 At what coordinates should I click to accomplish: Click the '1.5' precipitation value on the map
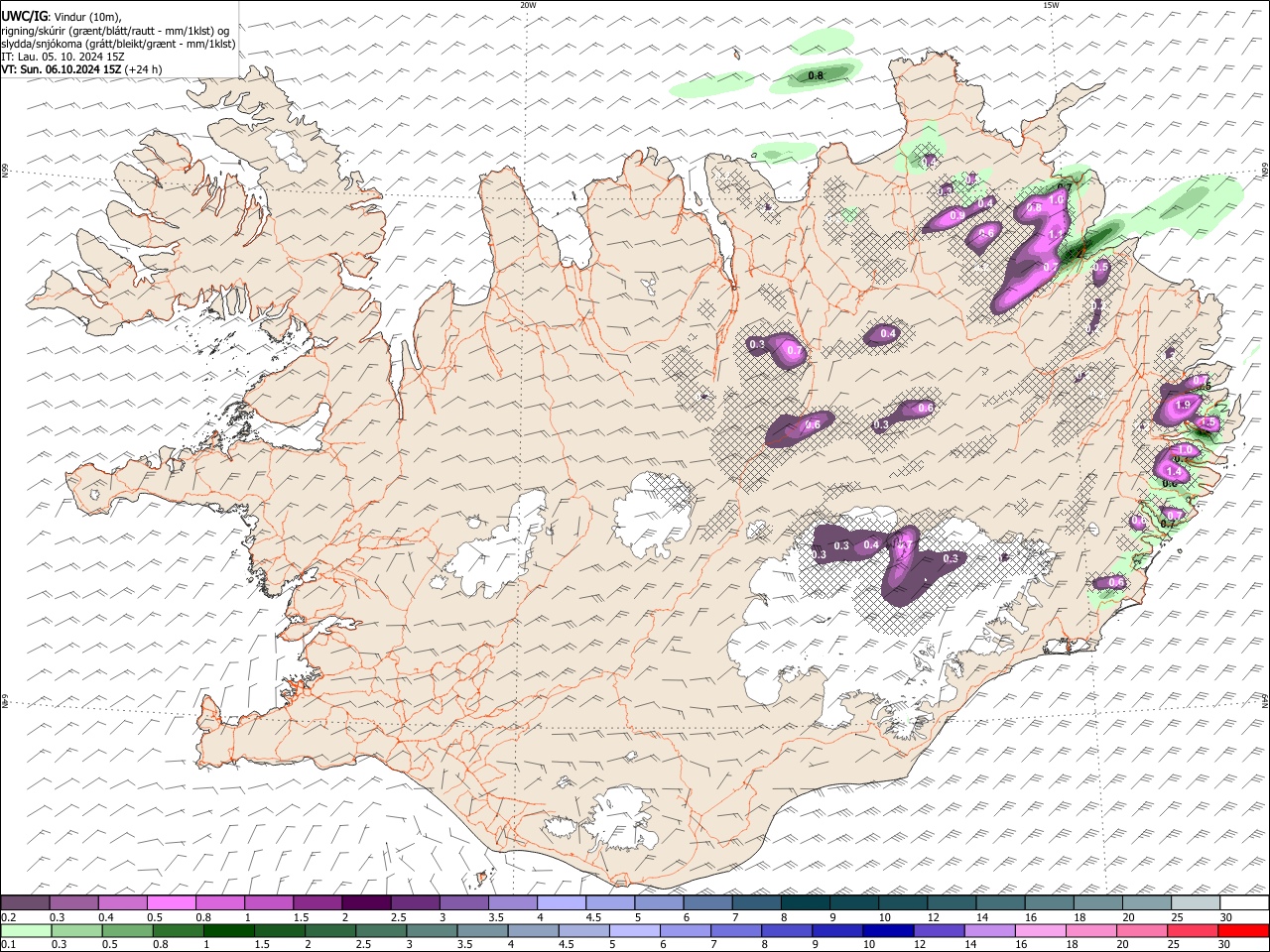[1208, 423]
